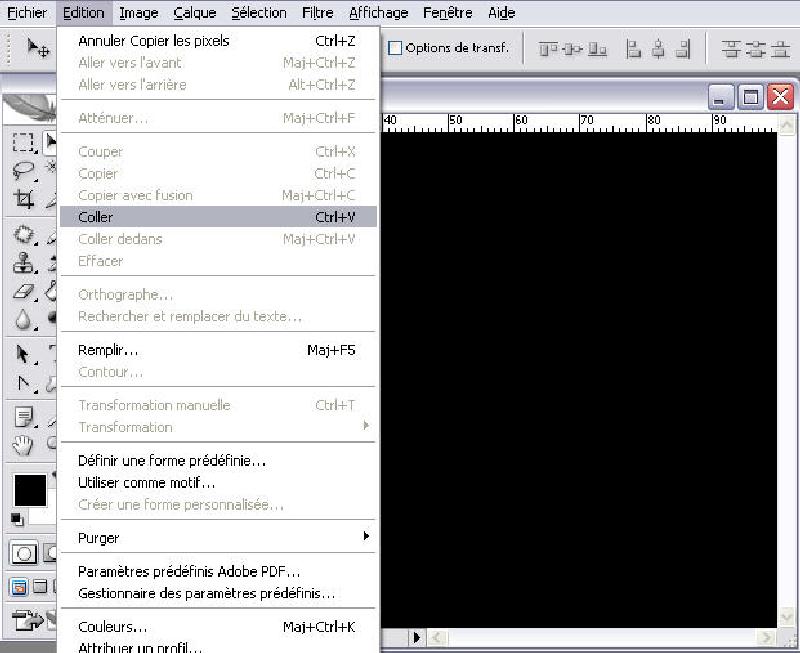Select the Lasso tool
Viewport: 800px width, 653px height.
[x=23, y=170]
